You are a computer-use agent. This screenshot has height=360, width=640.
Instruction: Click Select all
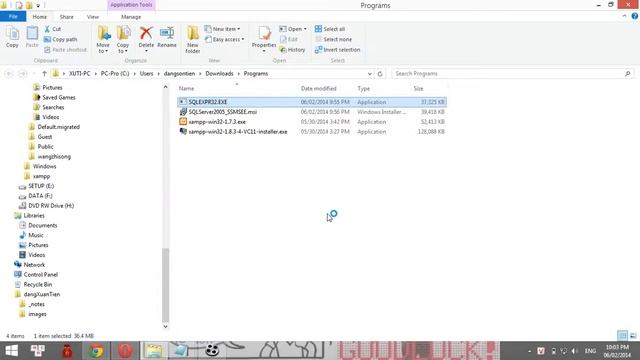330,29
